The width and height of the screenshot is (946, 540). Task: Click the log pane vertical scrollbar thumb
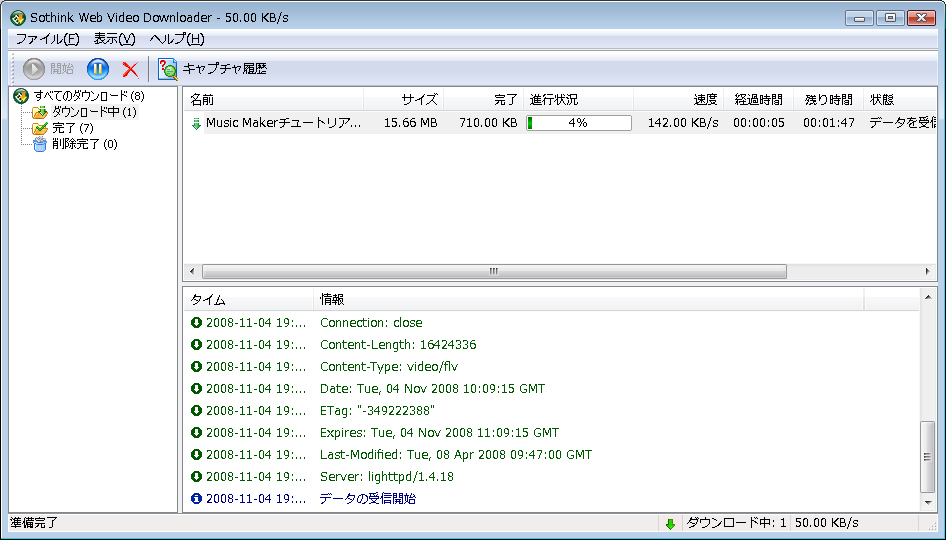point(928,457)
